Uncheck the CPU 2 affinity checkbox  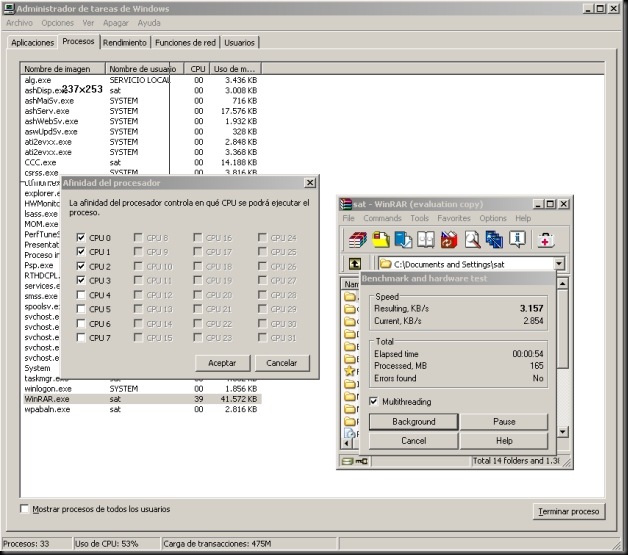coord(81,266)
